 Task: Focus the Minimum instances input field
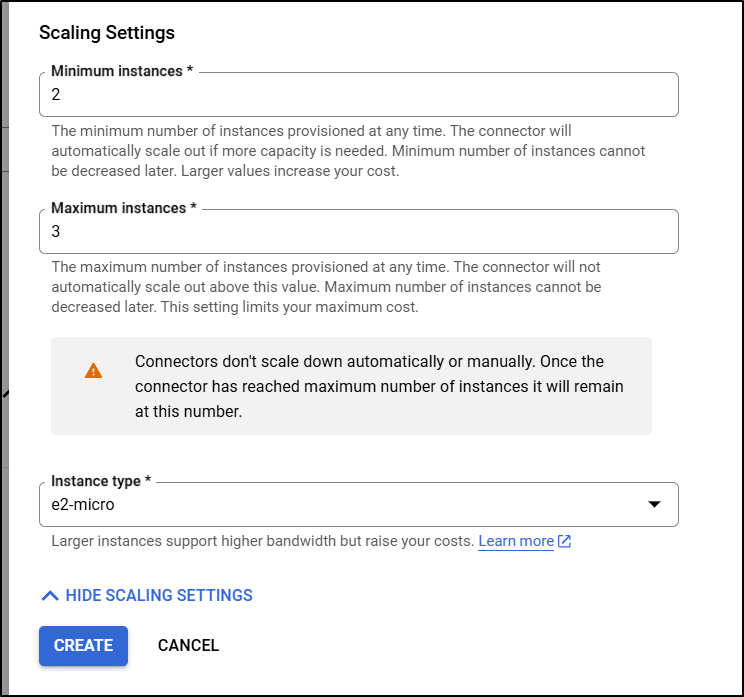tap(359, 94)
